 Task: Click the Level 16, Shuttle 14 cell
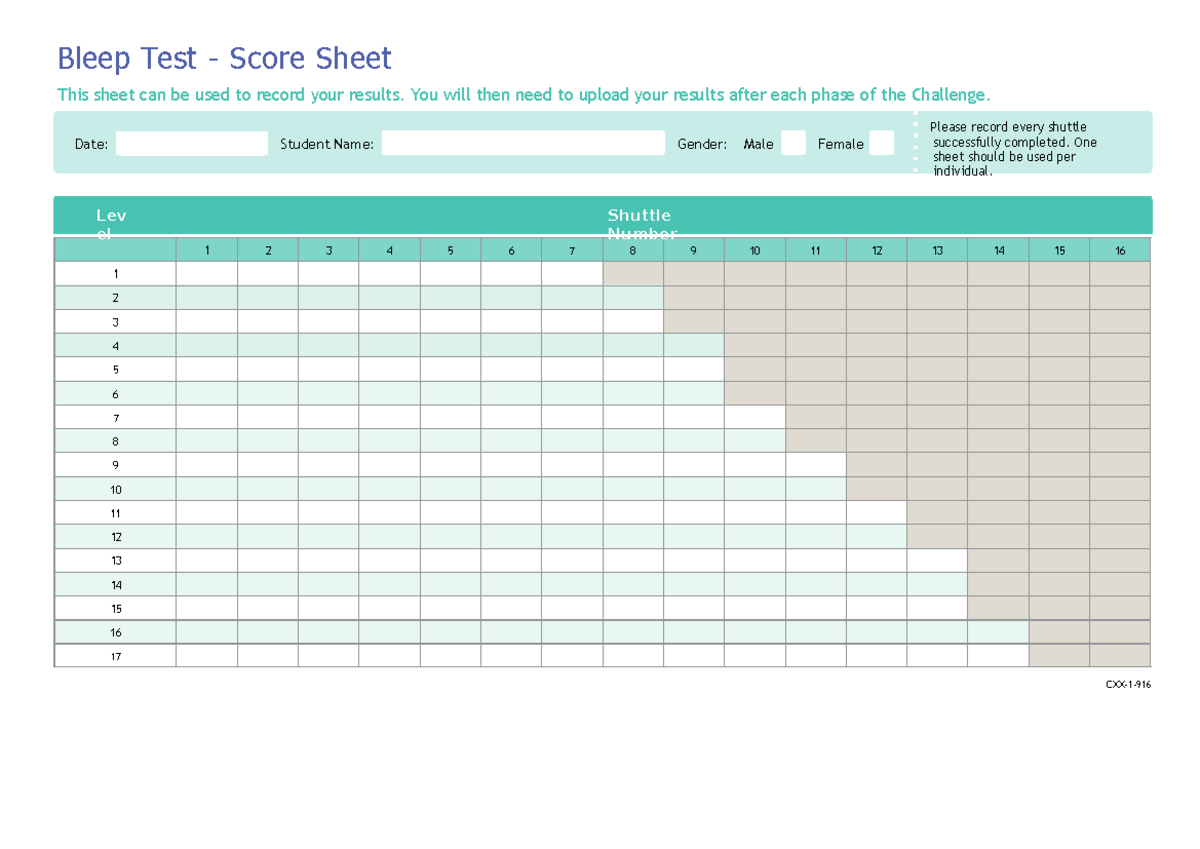[x=998, y=632]
